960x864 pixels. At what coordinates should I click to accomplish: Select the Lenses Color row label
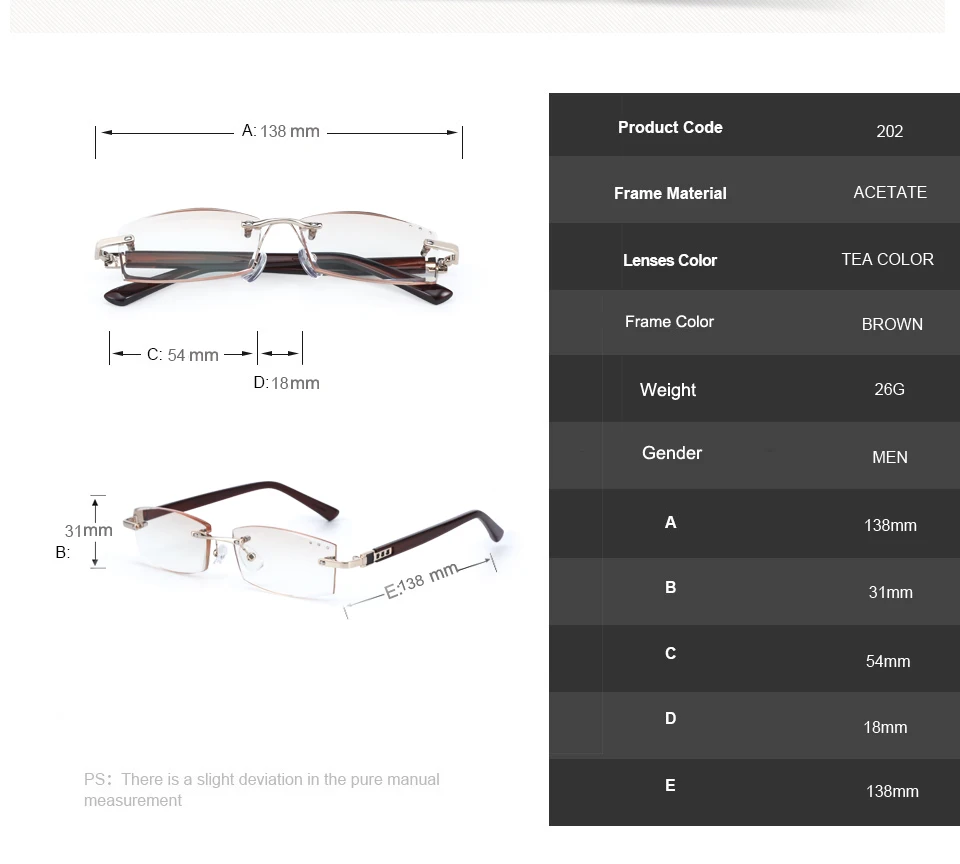click(670, 260)
